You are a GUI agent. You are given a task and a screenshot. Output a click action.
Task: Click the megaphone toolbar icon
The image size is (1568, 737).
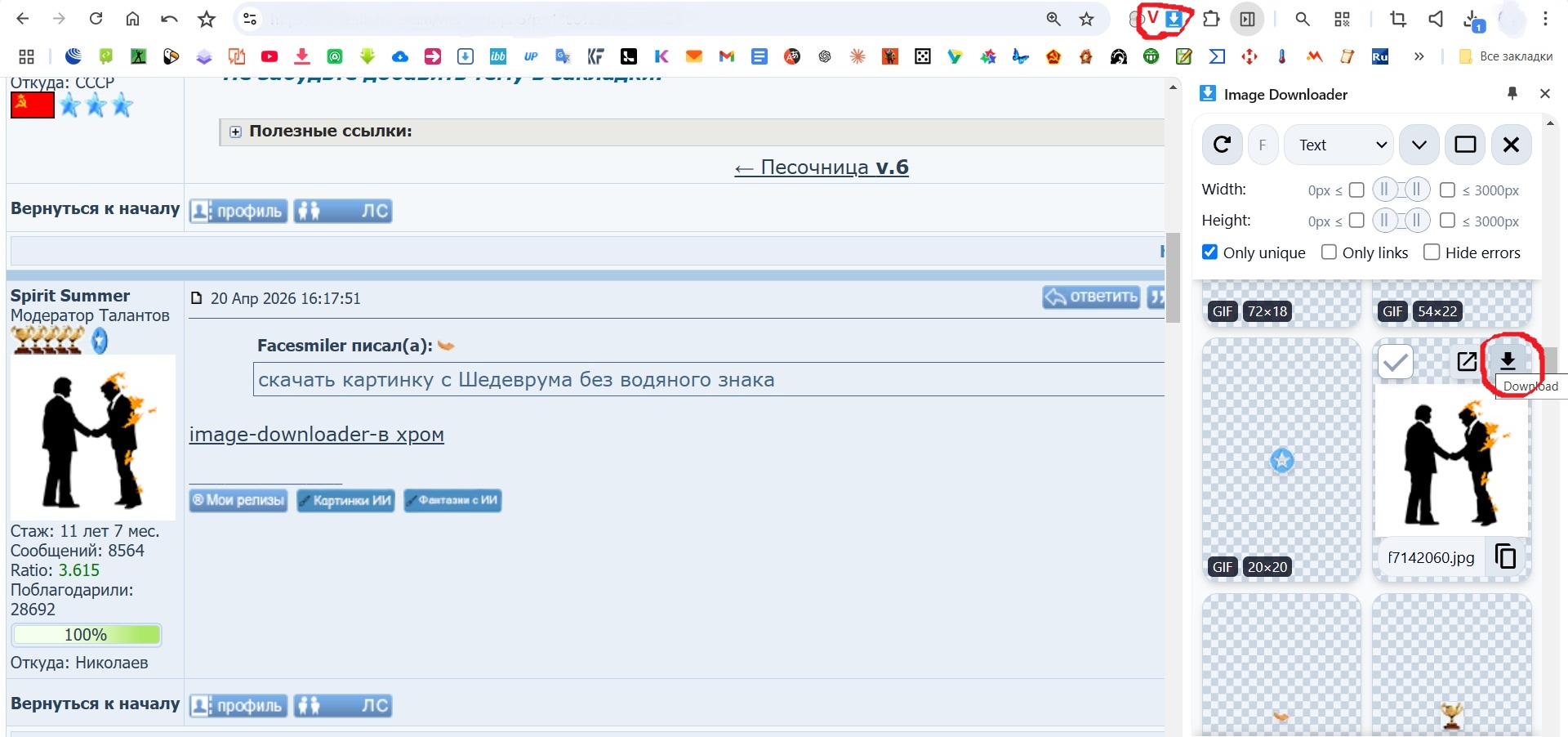1435,19
